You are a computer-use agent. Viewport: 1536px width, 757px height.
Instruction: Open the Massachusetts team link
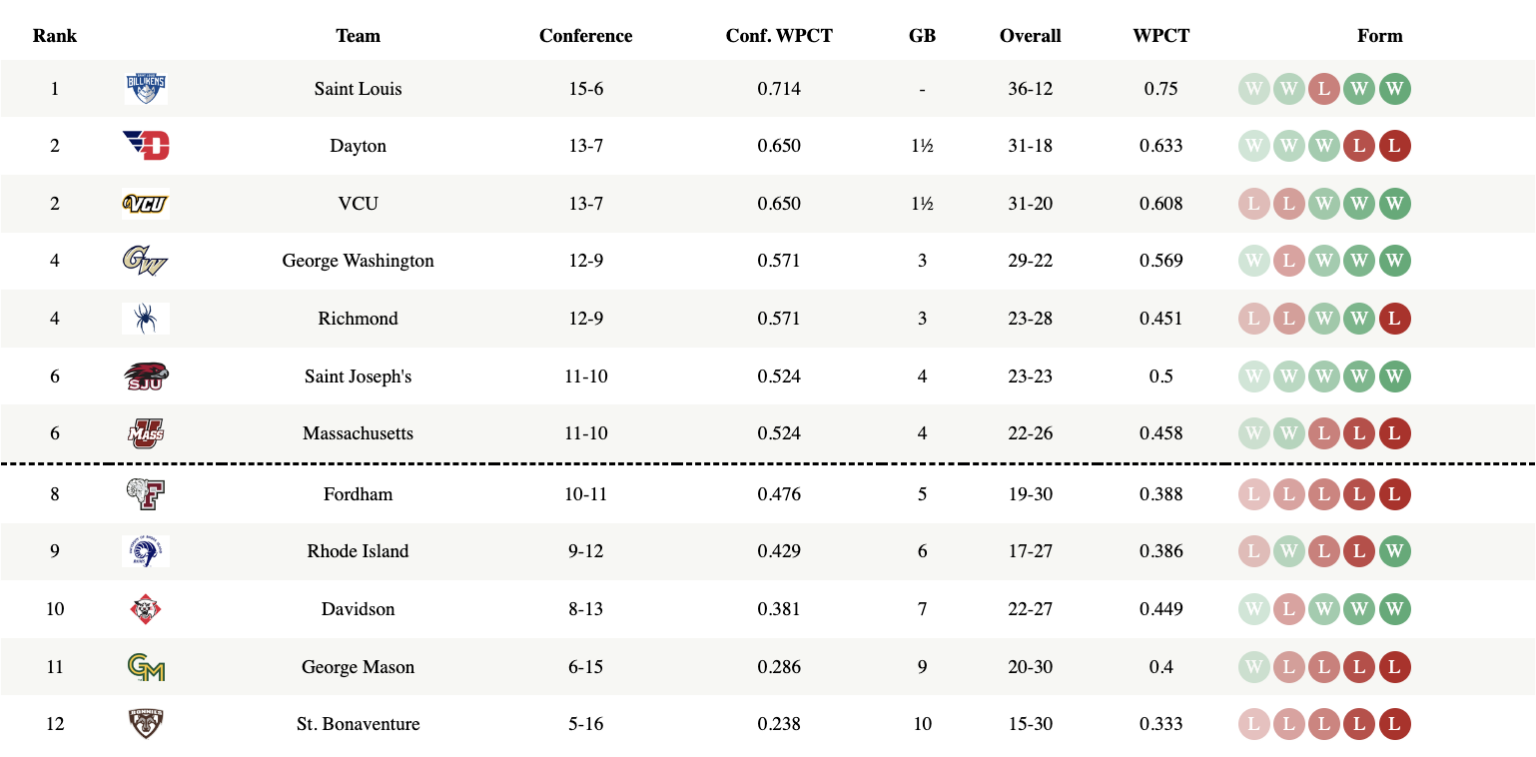coord(358,434)
